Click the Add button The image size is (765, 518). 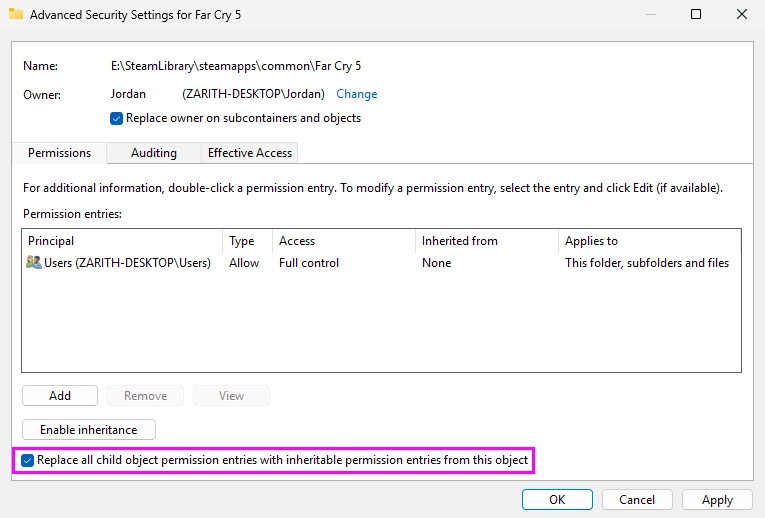click(x=60, y=396)
